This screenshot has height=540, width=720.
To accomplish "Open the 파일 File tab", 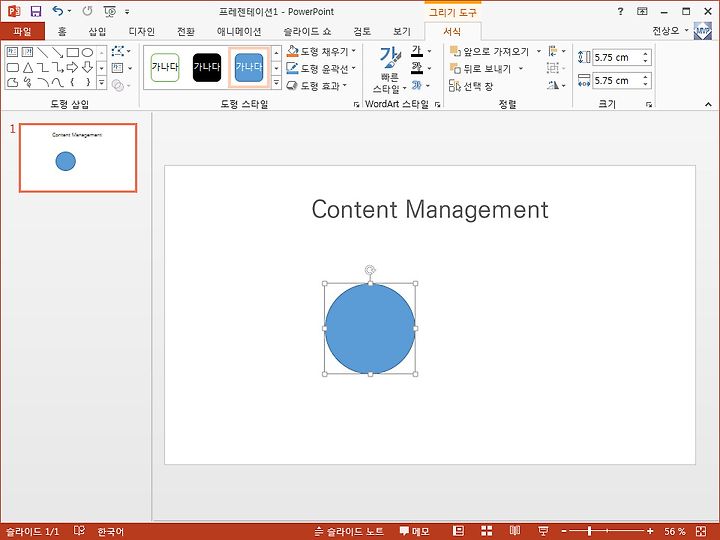I will pyautogui.click(x=22, y=31).
